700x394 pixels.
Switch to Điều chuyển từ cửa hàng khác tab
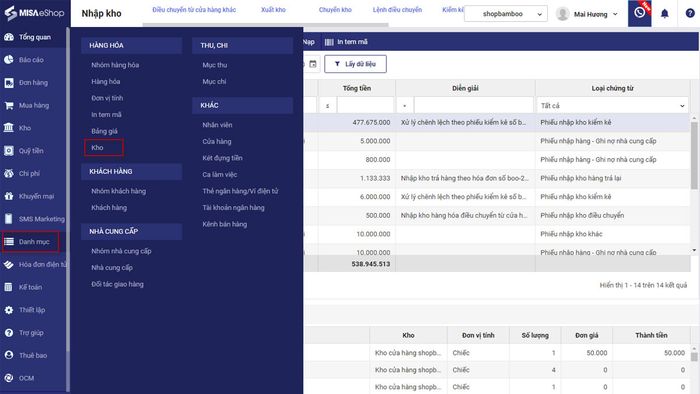click(194, 10)
